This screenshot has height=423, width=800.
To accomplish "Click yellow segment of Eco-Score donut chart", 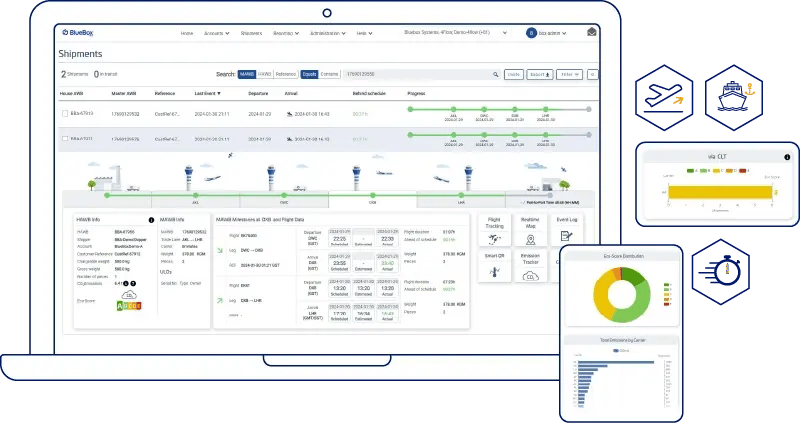I will [603, 296].
